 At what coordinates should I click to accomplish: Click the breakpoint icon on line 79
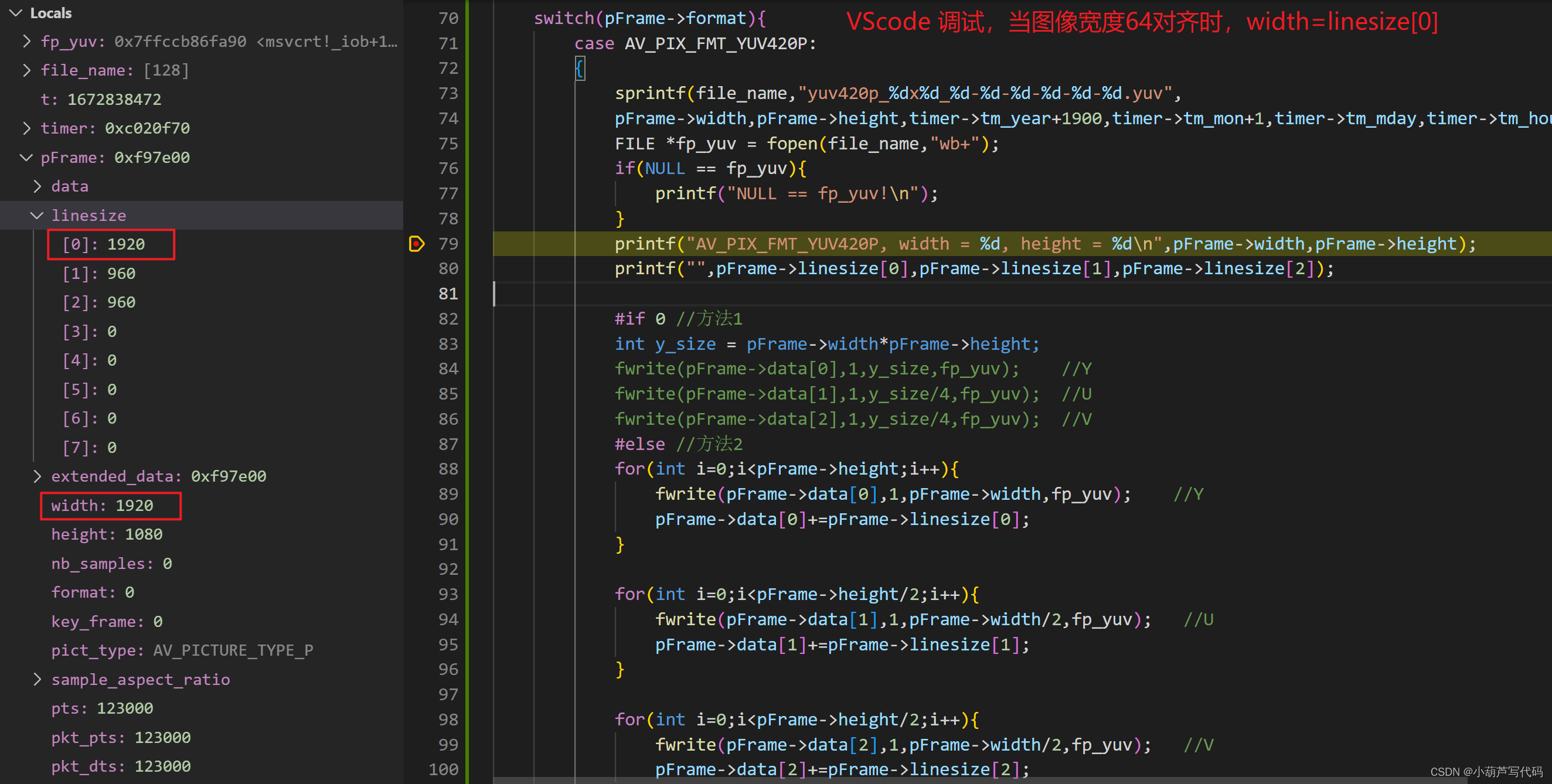click(x=416, y=244)
